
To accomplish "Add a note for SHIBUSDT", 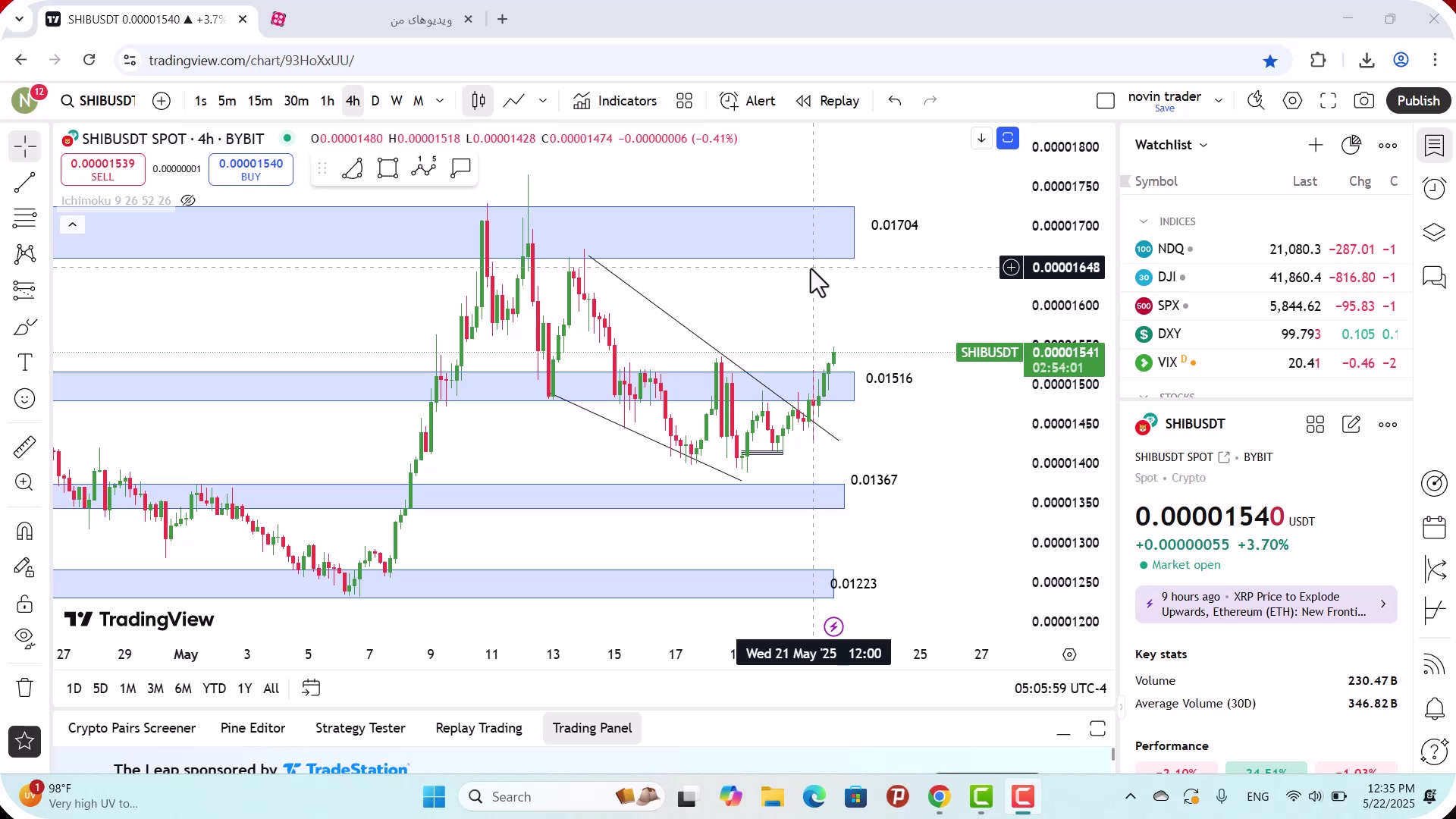I will click(1351, 425).
